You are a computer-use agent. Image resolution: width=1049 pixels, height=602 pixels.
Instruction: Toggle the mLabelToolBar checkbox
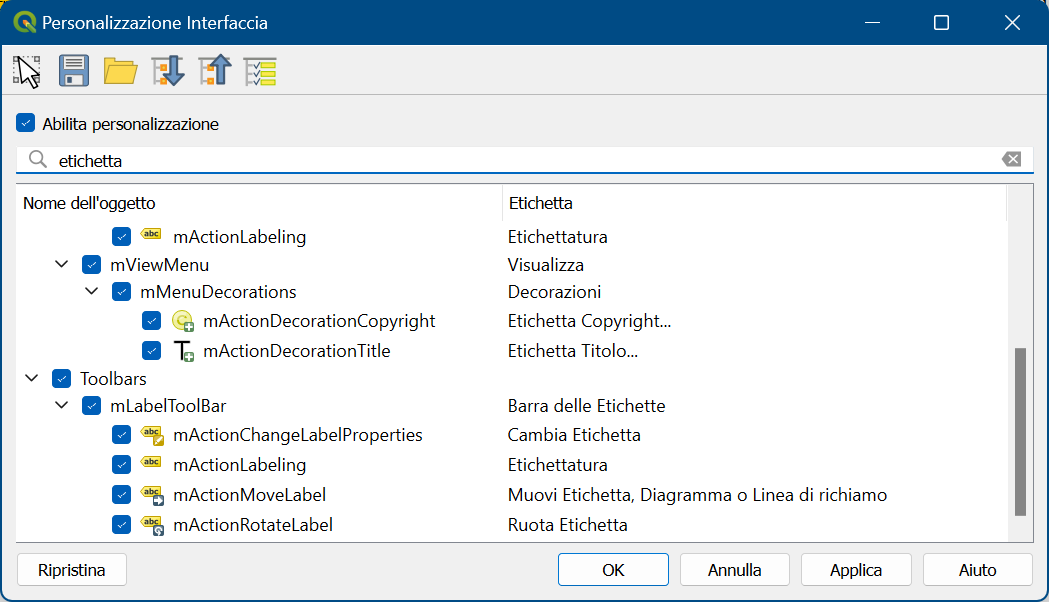92,405
